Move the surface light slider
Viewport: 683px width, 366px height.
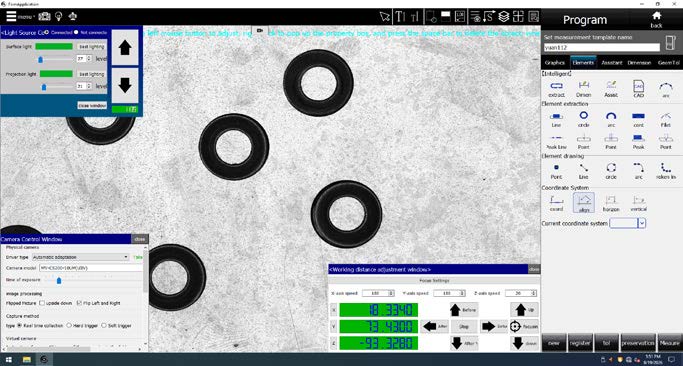(x=41, y=59)
